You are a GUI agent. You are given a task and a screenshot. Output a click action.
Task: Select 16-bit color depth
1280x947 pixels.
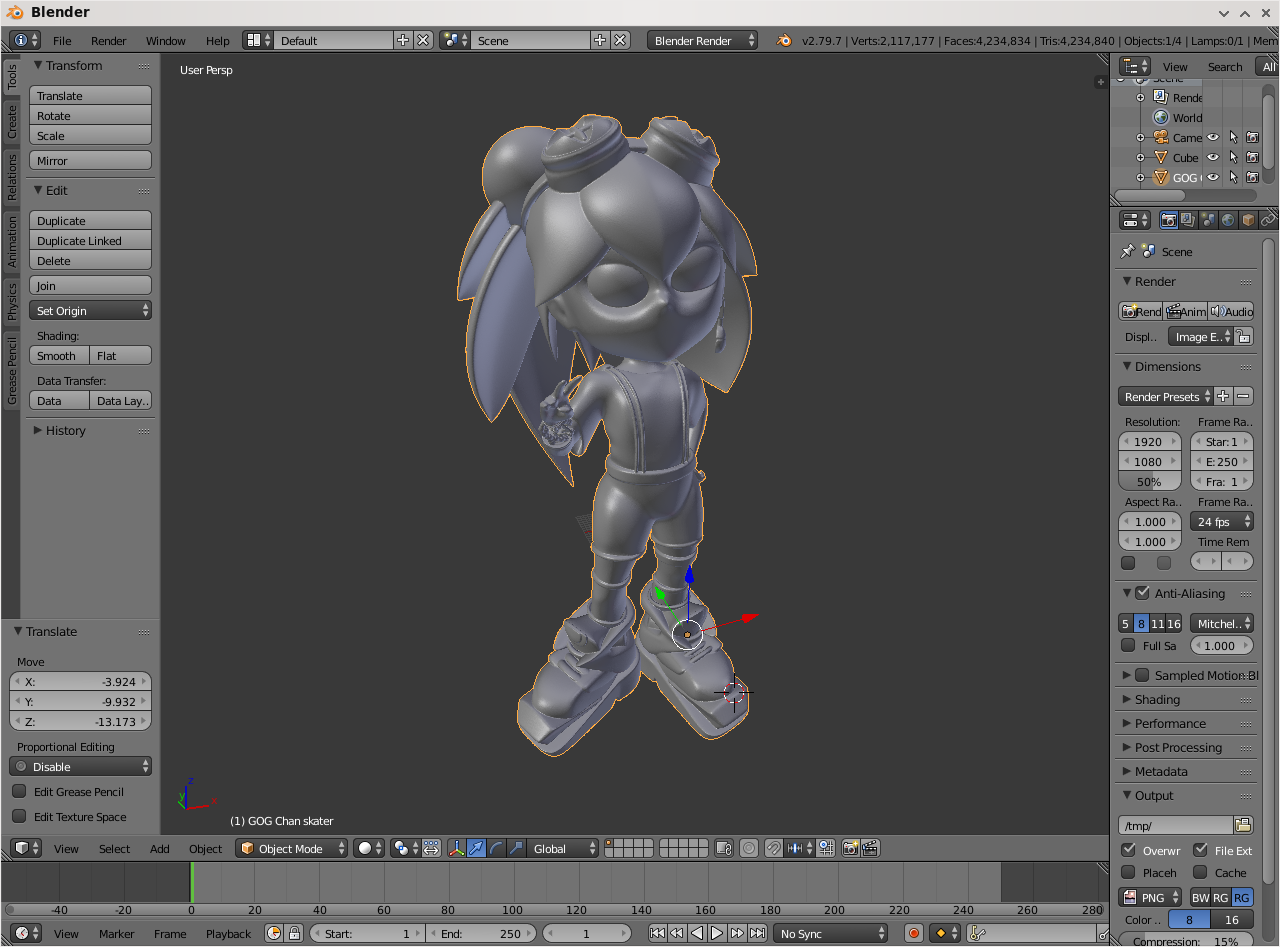(1231, 919)
